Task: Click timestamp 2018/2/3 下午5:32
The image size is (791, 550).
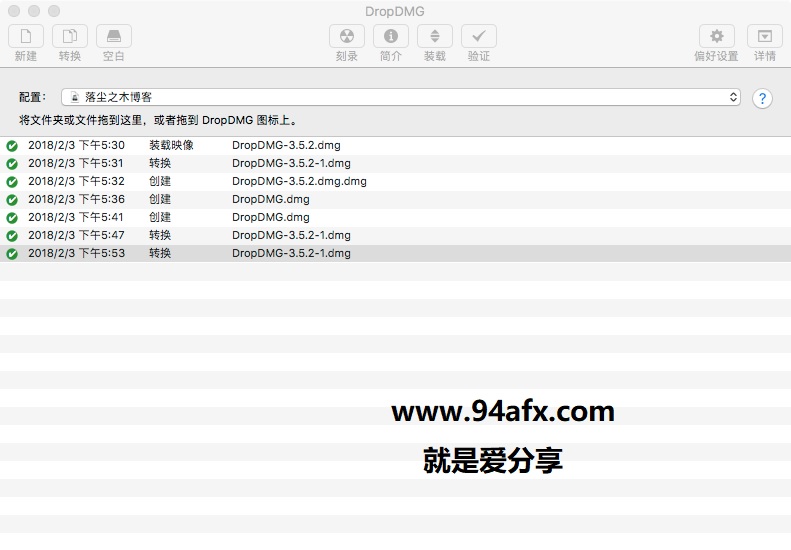Action: coord(76,181)
